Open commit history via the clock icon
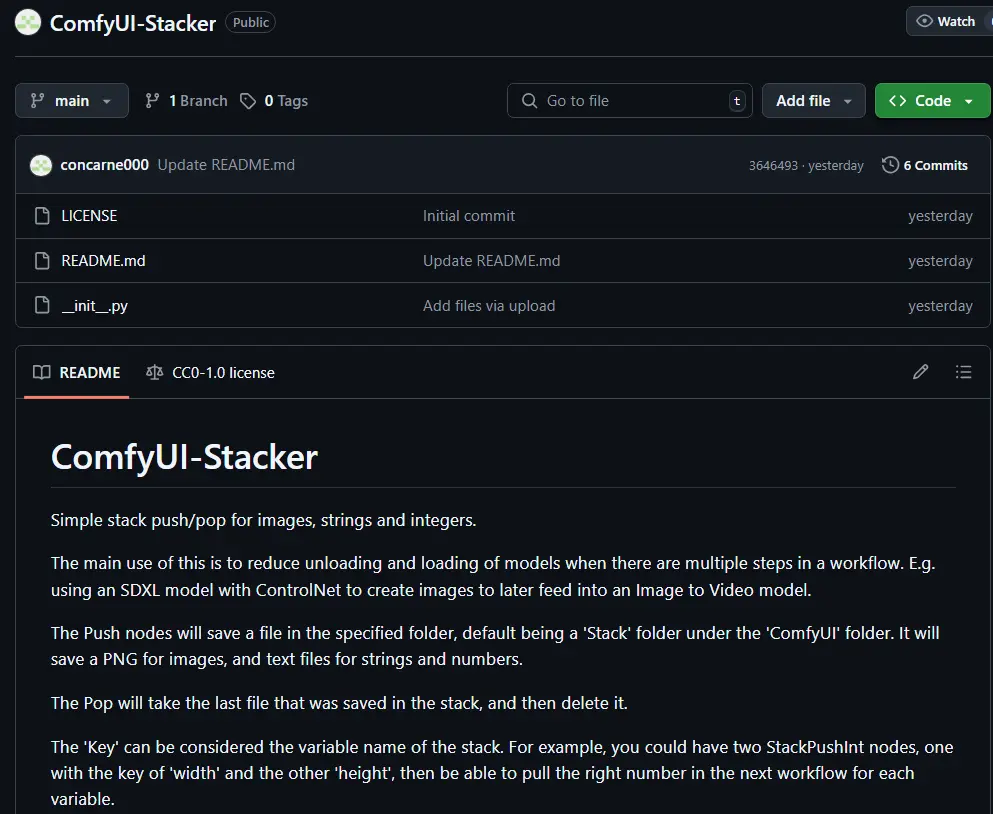Image resolution: width=993 pixels, height=814 pixels. click(x=889, y=164)
